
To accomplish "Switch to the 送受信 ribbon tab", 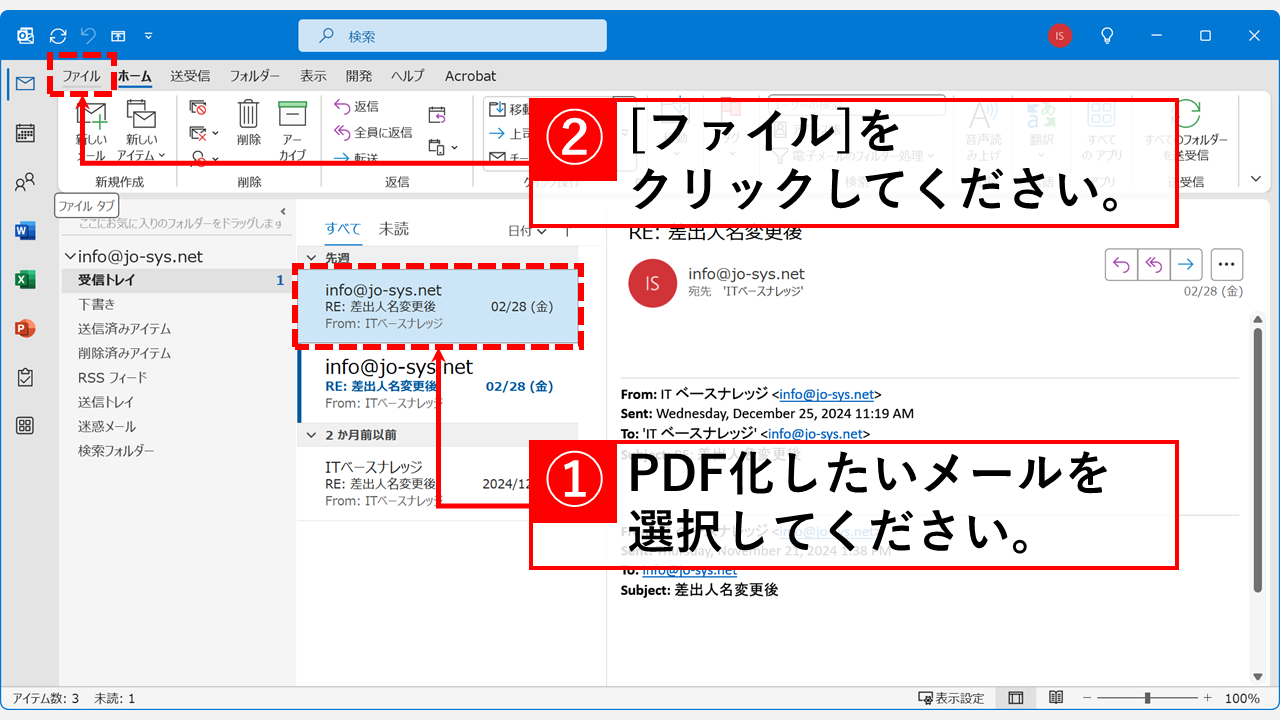I will coord(188,75).
